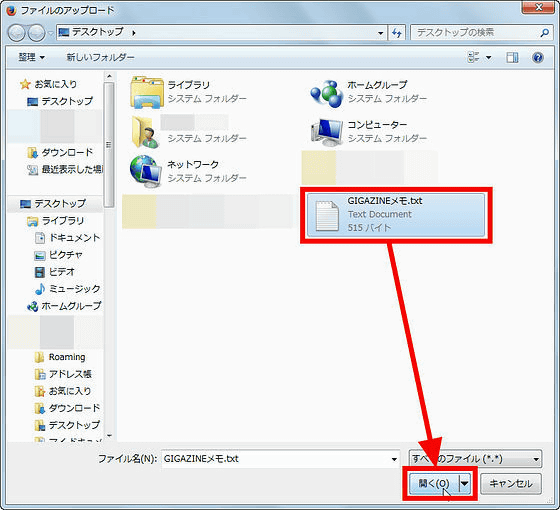Select the GIGAZINEメモ.txt document icon
The height and width of the screenshot is (510, 560).
pos(327,215)
